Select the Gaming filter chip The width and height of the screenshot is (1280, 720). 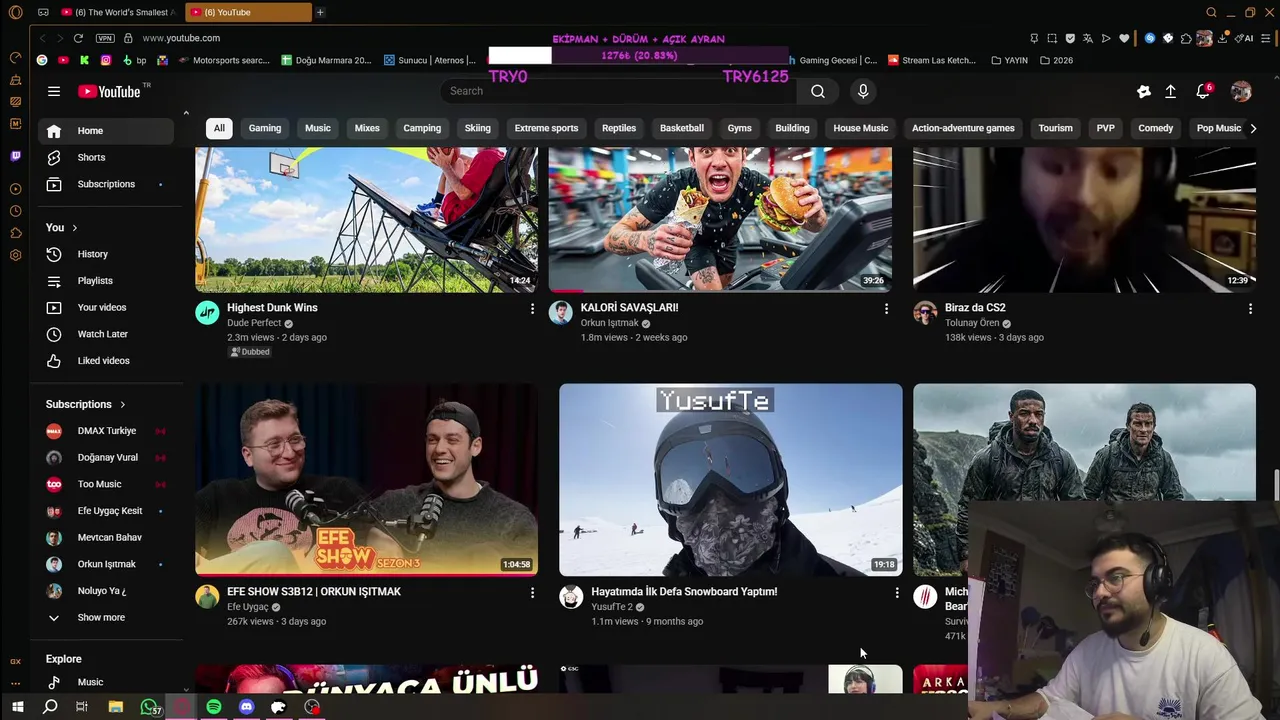(265, 128)
